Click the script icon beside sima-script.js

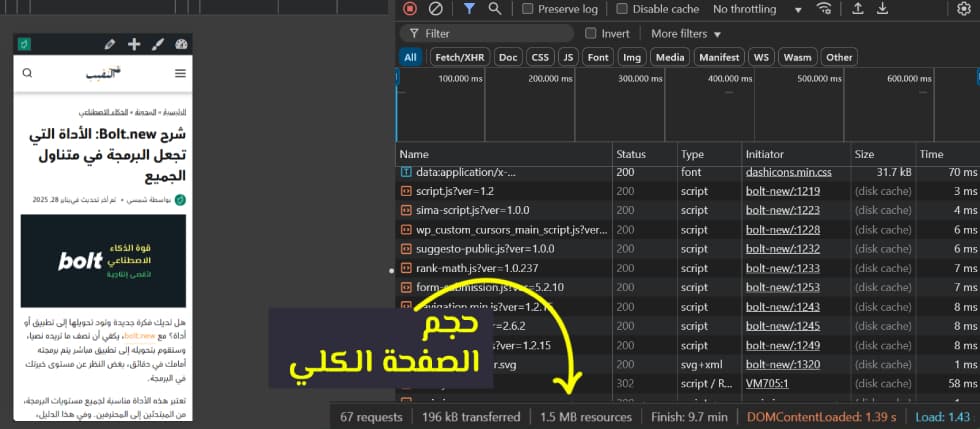point(406,211)
